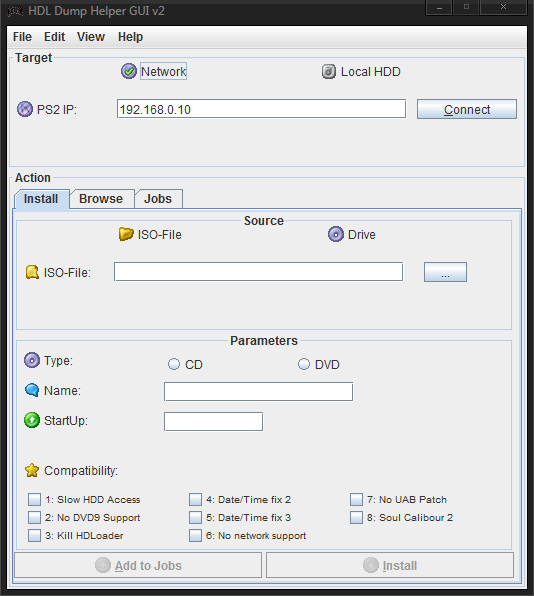Open ISO file browse dialog button
Viewport: 534px width, 596px height.
click(445, 272)
